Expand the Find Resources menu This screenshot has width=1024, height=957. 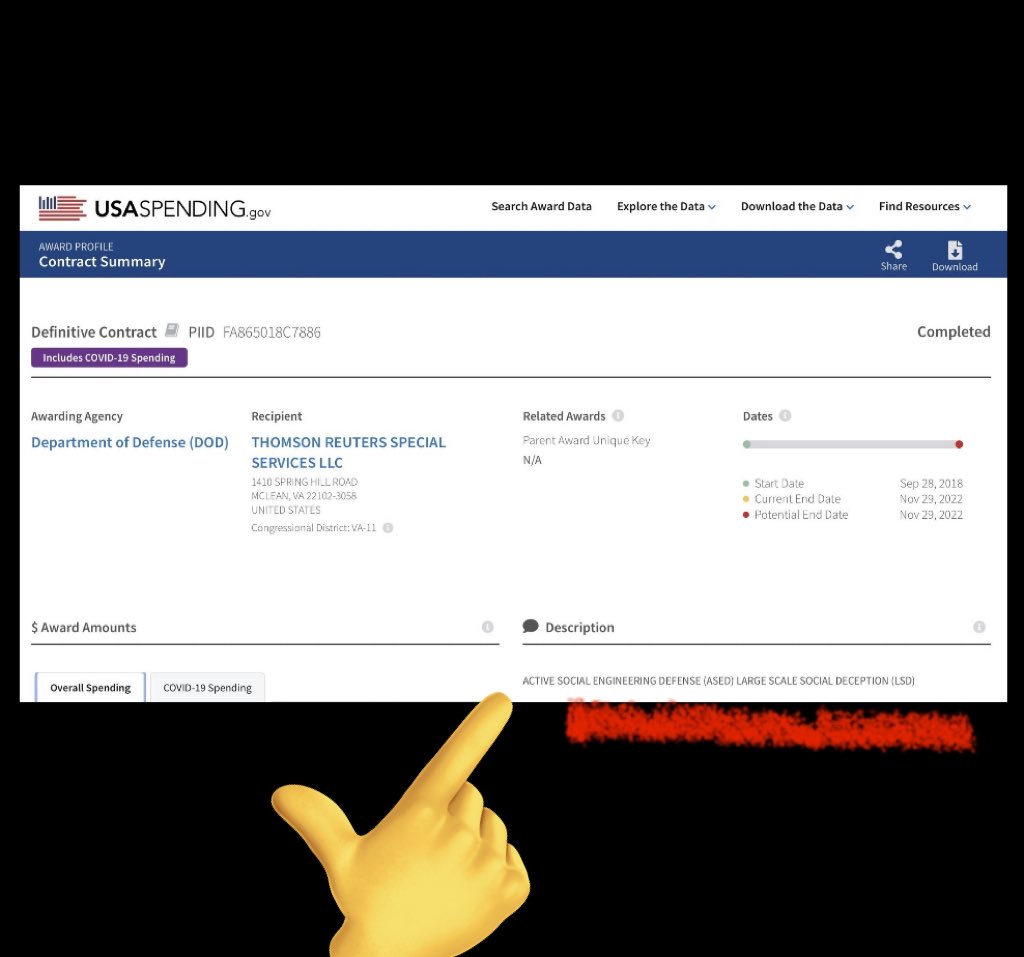pyautogui.click(x=924, y=206)
